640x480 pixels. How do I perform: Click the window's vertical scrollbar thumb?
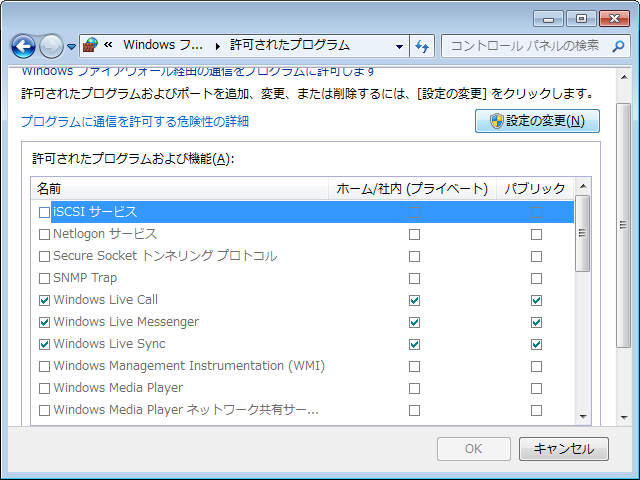pos(623,225)
